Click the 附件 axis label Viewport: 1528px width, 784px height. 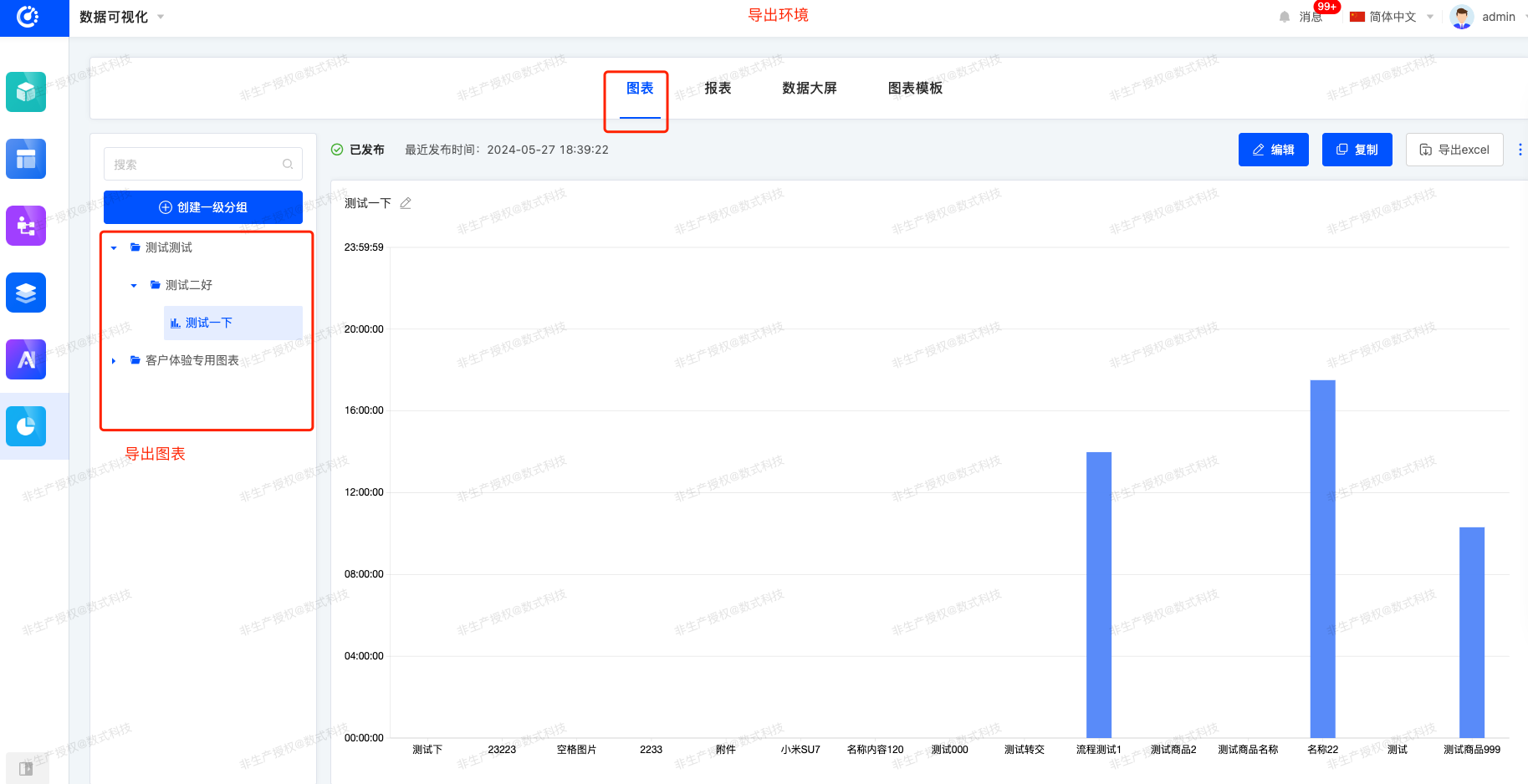725,750
